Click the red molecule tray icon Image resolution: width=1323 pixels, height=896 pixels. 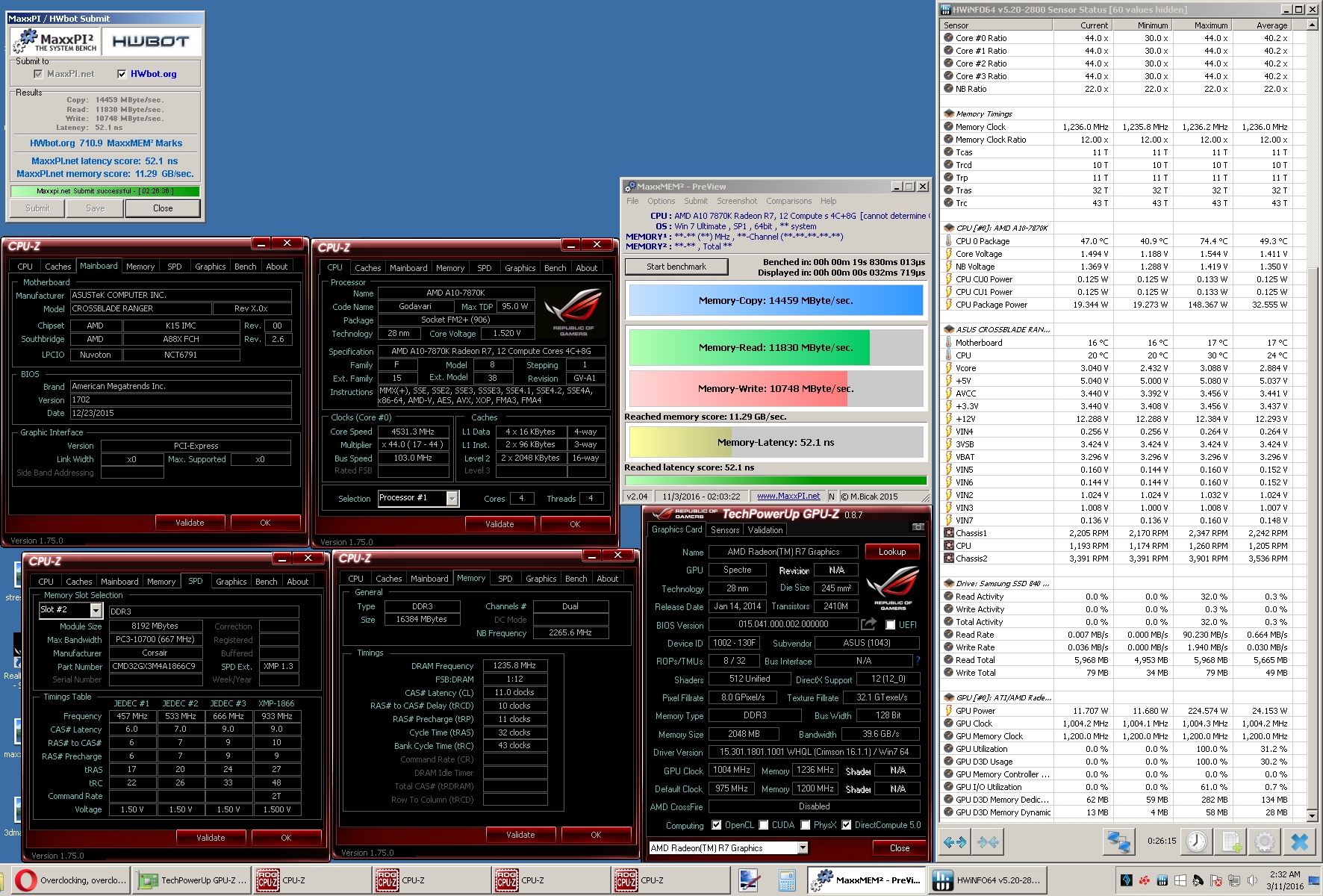pos(1144,880)
